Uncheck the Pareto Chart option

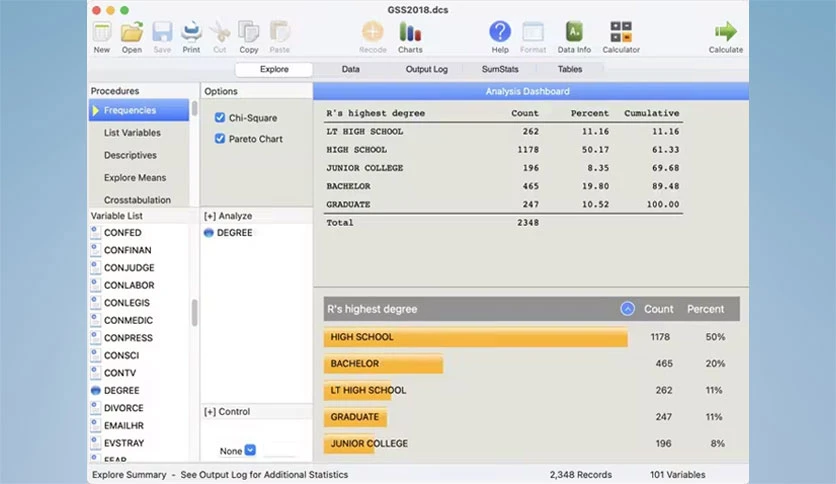[x=220, y=139]
